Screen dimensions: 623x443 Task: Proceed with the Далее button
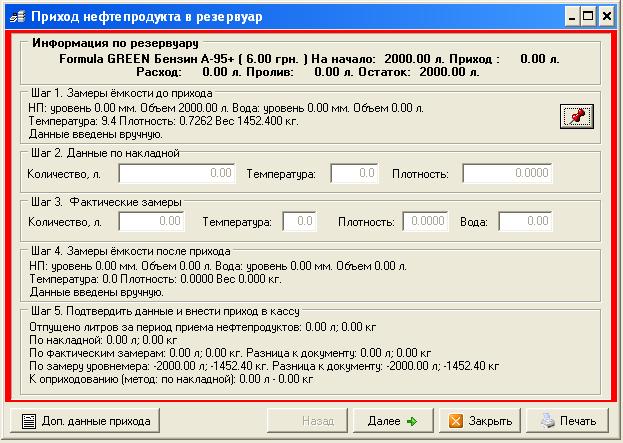393,421
